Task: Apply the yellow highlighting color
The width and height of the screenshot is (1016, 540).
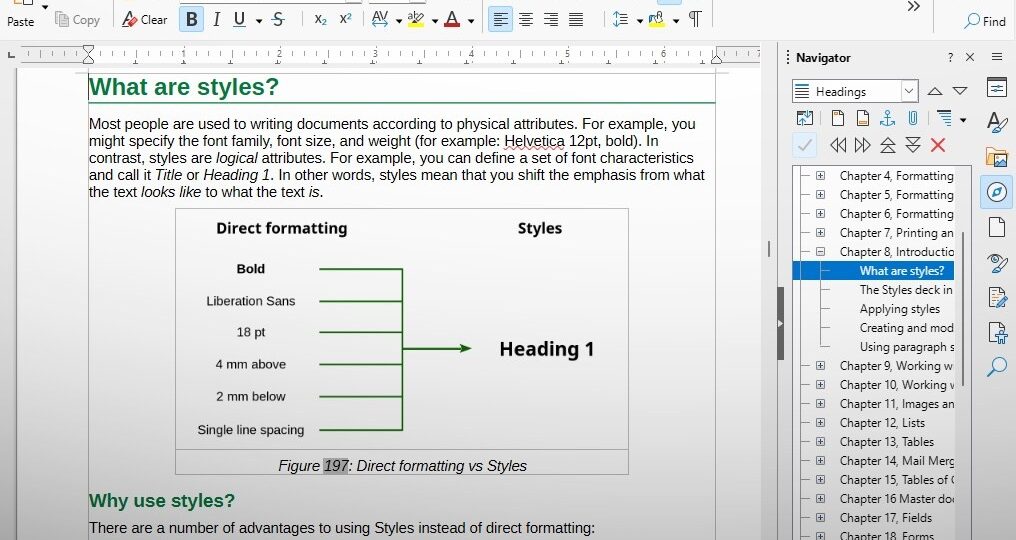Action: [416, 19]
